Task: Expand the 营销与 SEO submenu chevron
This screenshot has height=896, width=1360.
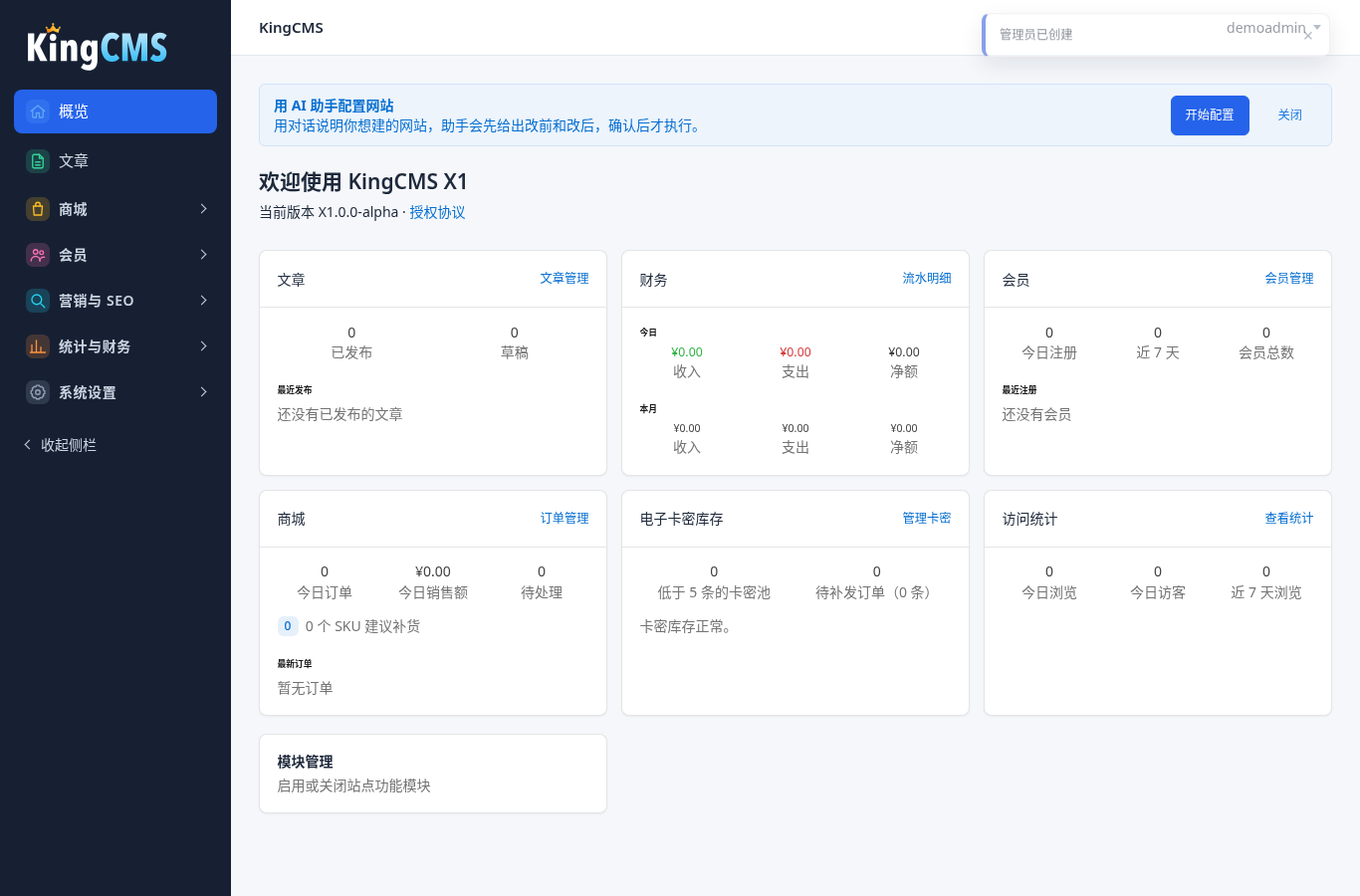Action: [x=203, y=301]
